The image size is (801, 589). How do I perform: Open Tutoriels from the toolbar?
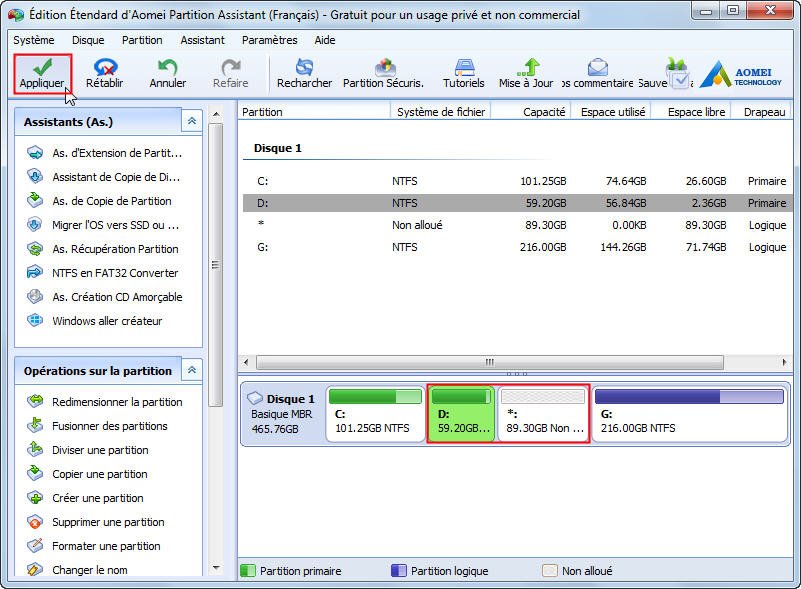tap(464, 74)
